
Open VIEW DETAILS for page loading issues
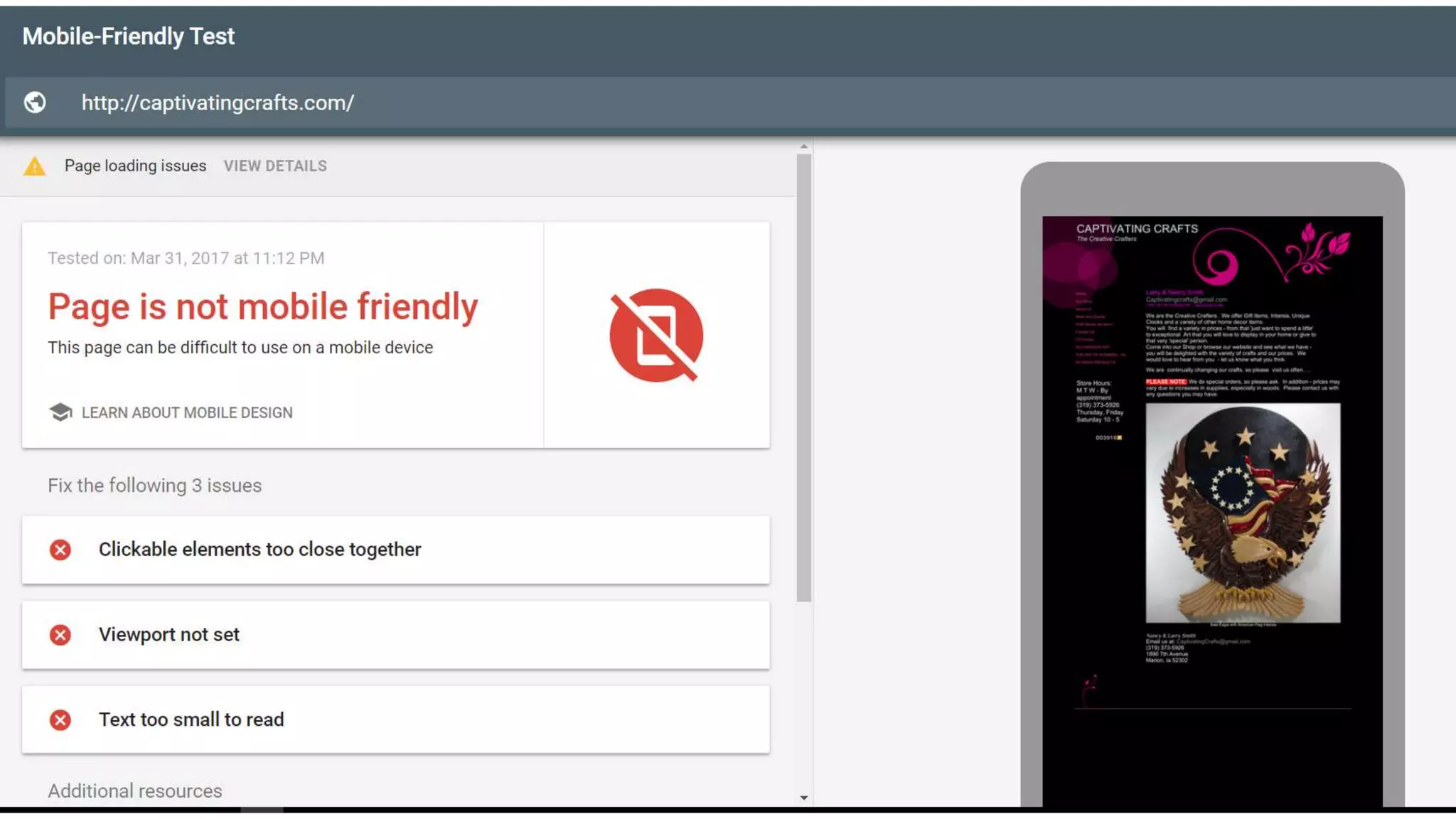coord(275,166)
